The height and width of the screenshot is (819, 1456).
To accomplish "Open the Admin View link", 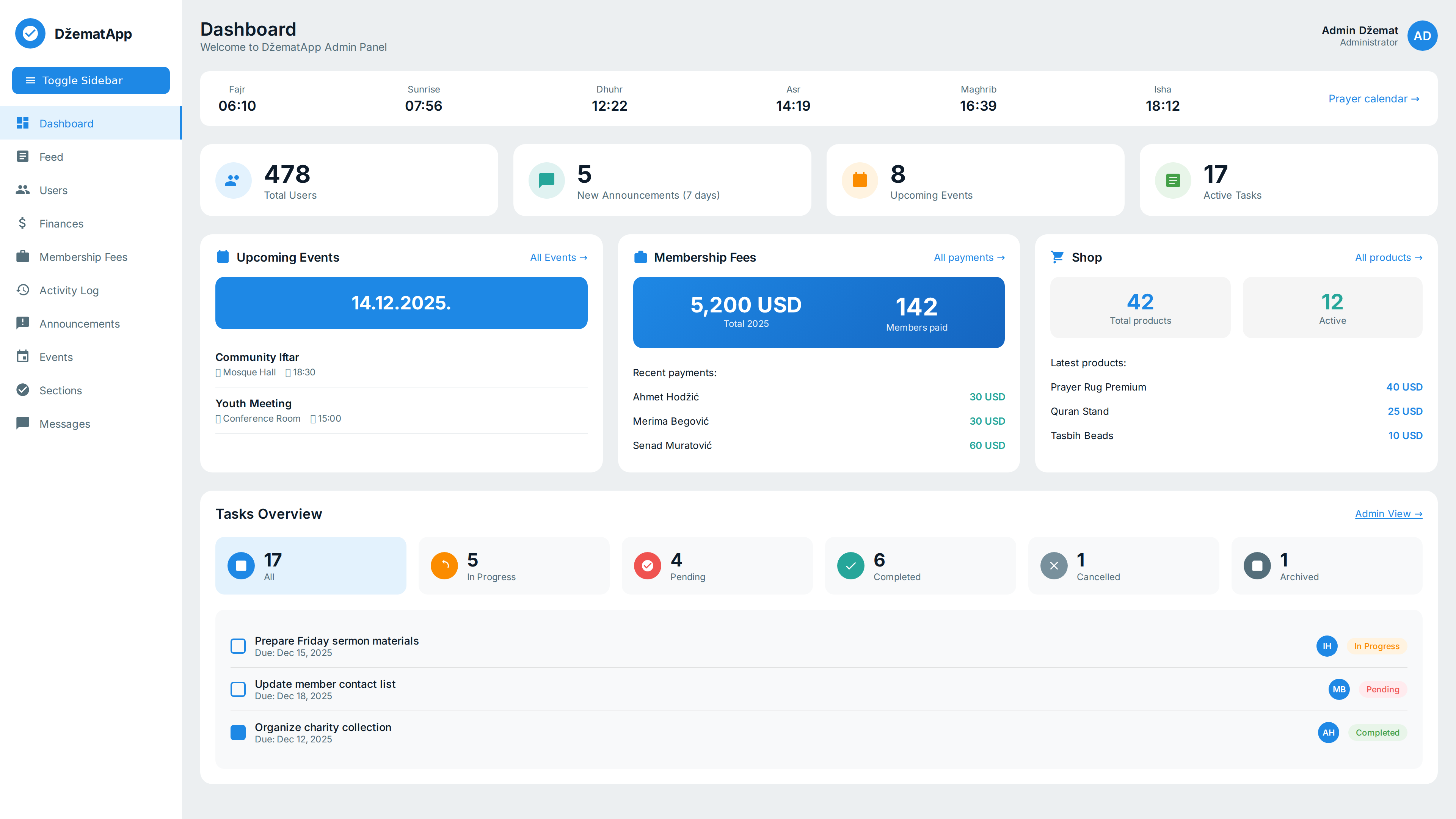I will point(1389,514).
